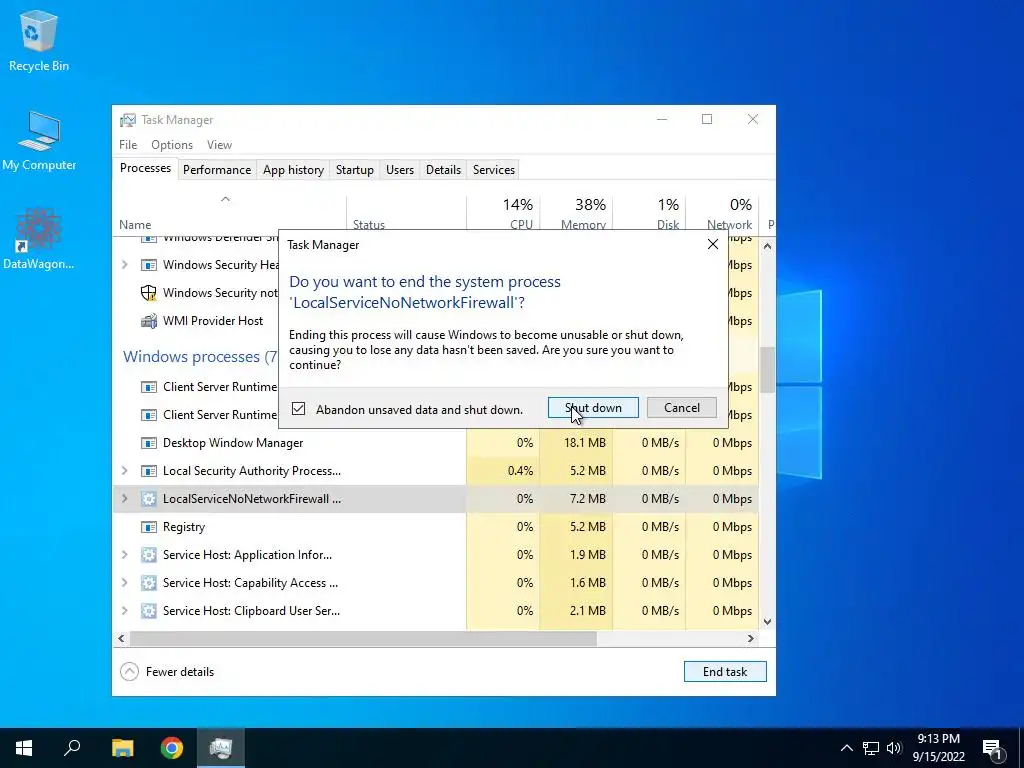Switch to the Details tab
The width and height of the screenshot is (1024, 768).
tap(443, 170)
